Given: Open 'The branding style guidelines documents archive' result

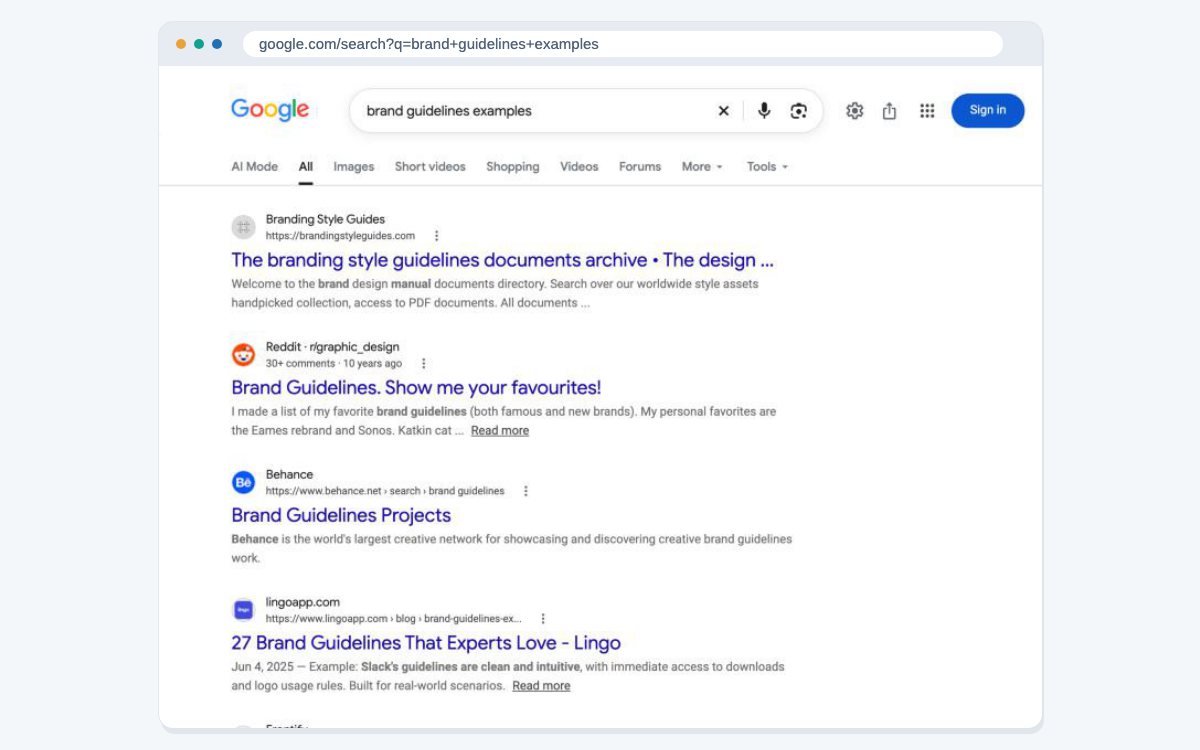Looking at the screenshot, I should [502, 260].
